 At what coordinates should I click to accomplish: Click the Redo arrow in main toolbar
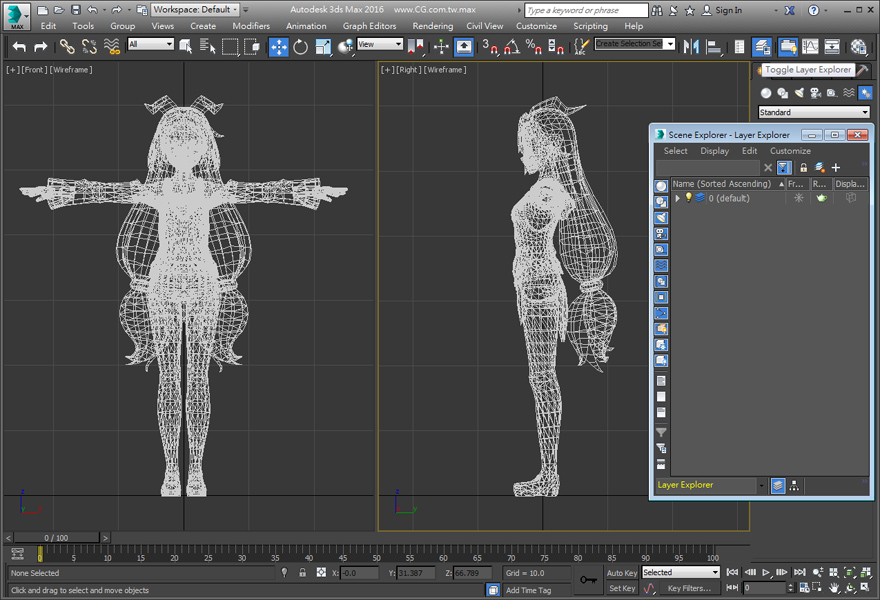coord(40,47)
